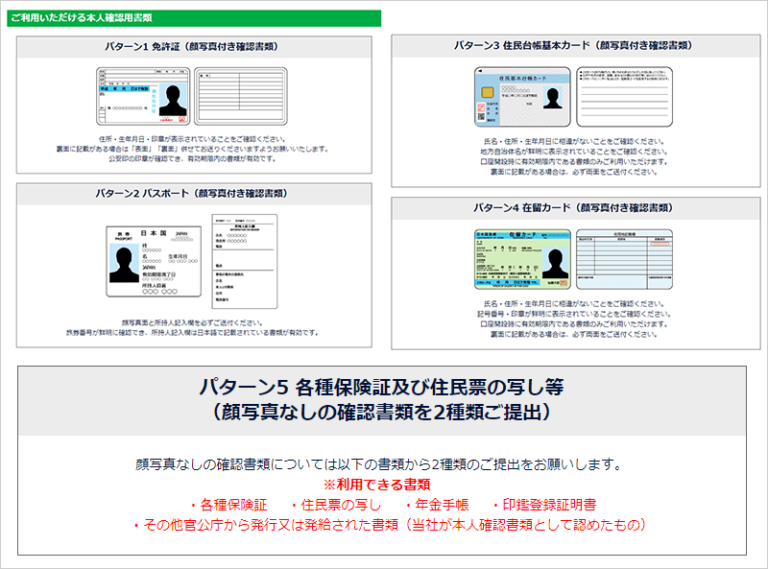Click the Basic Resident Register card front
Screen dimensions: 768x569
[x=522, y=97]
